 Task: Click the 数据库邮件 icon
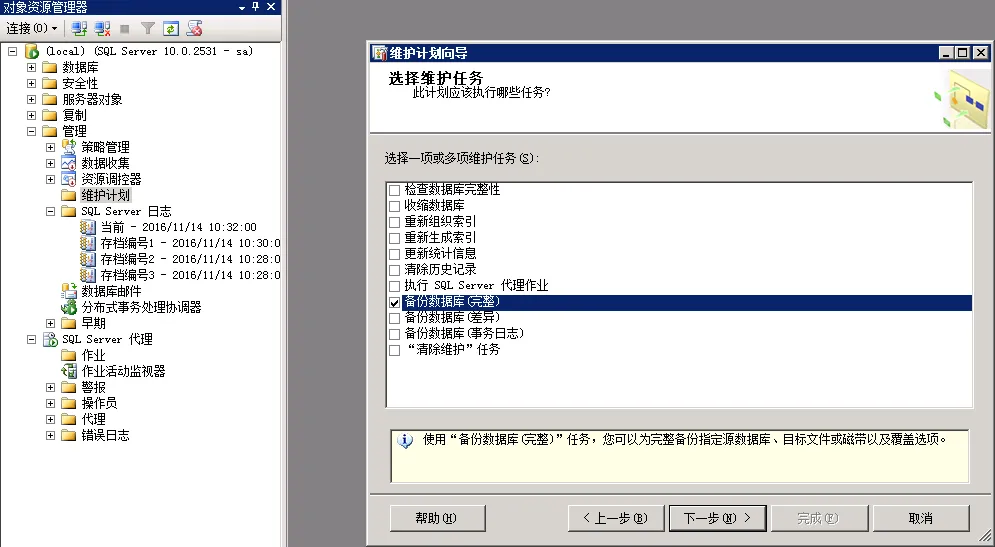69,291
